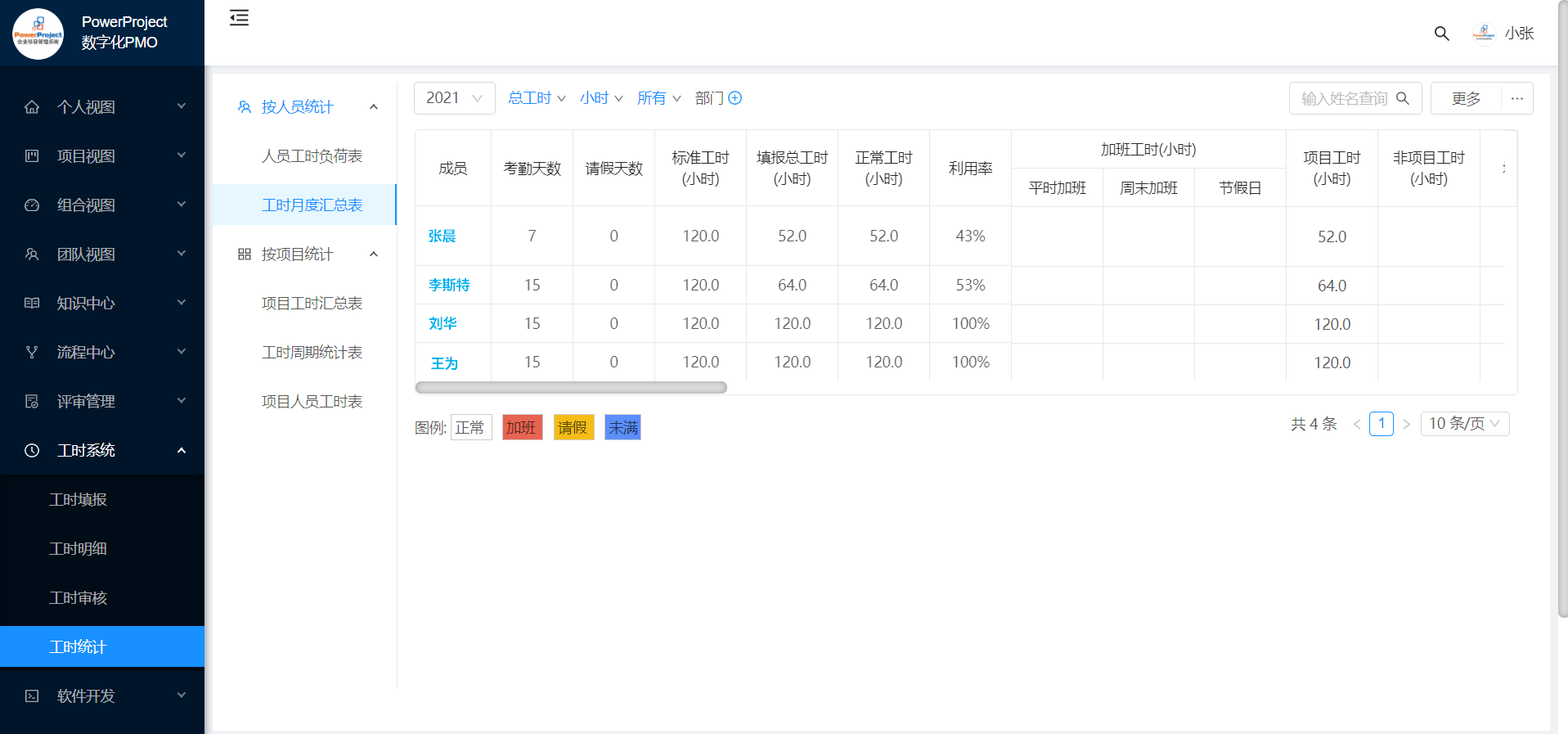The height and width of the screenshot is (734, 1568).
Task: Click search icon inside name query box
Action: [x=1403, y=98]
